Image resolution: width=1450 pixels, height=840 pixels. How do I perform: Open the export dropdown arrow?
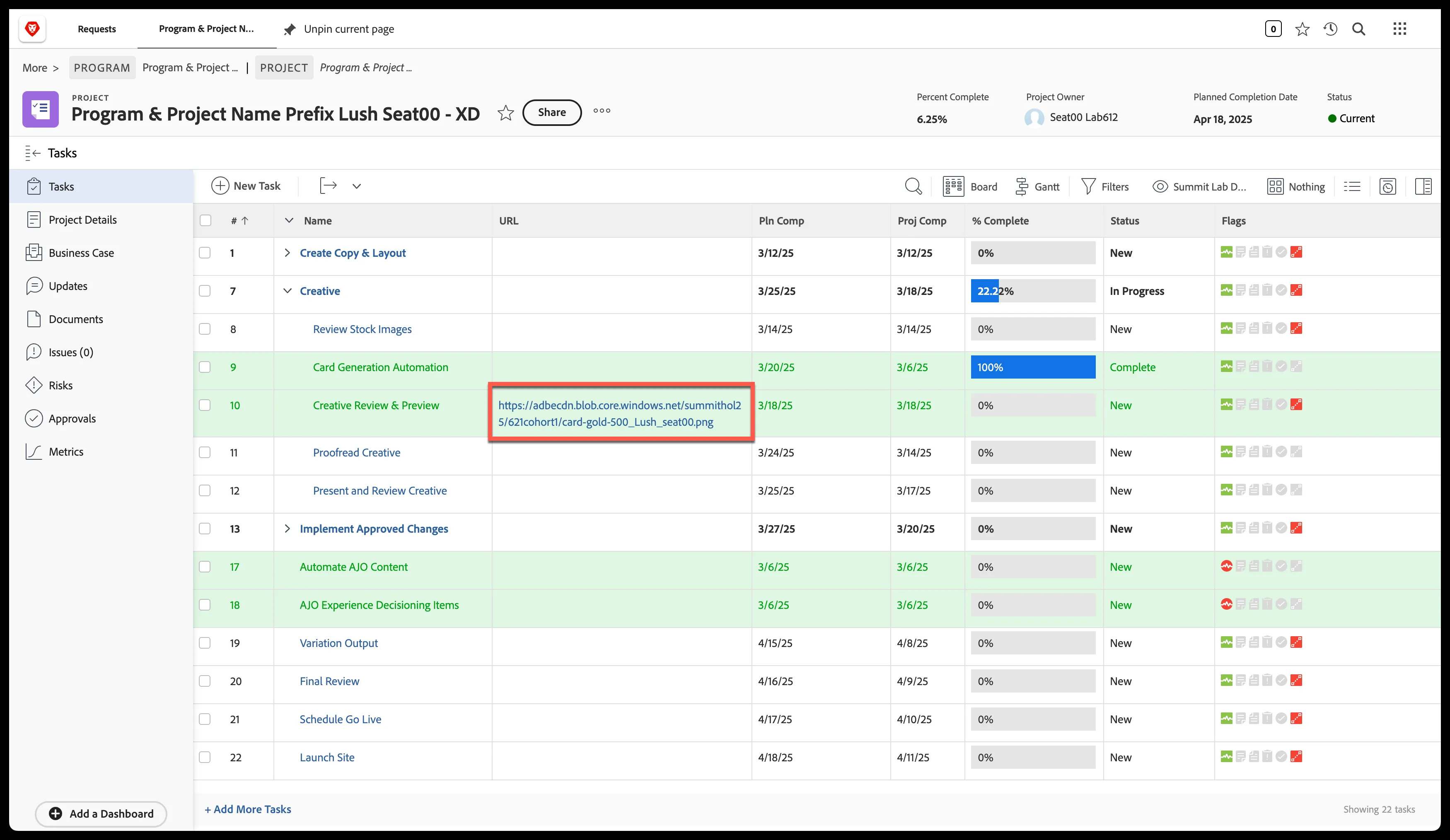[357, 186]
